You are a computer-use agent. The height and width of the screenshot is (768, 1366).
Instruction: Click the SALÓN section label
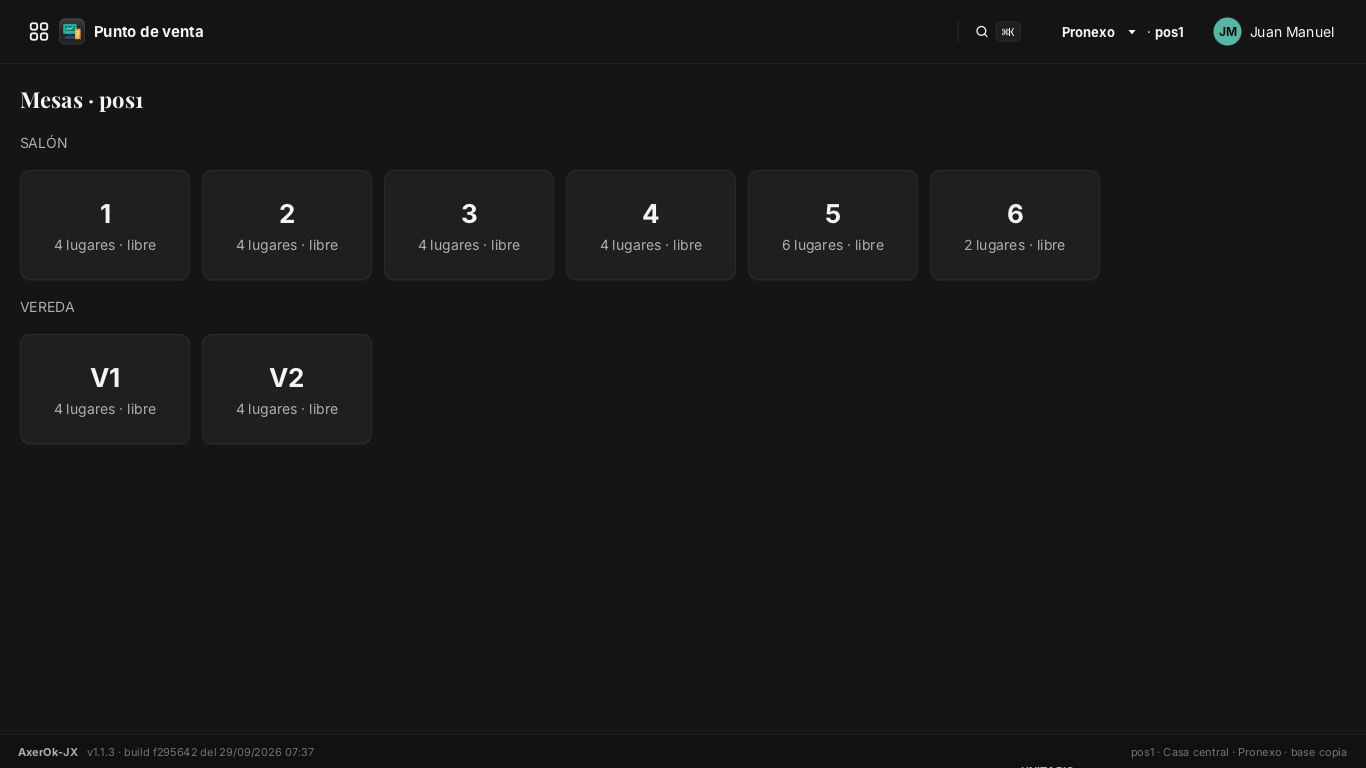[44, 143]
